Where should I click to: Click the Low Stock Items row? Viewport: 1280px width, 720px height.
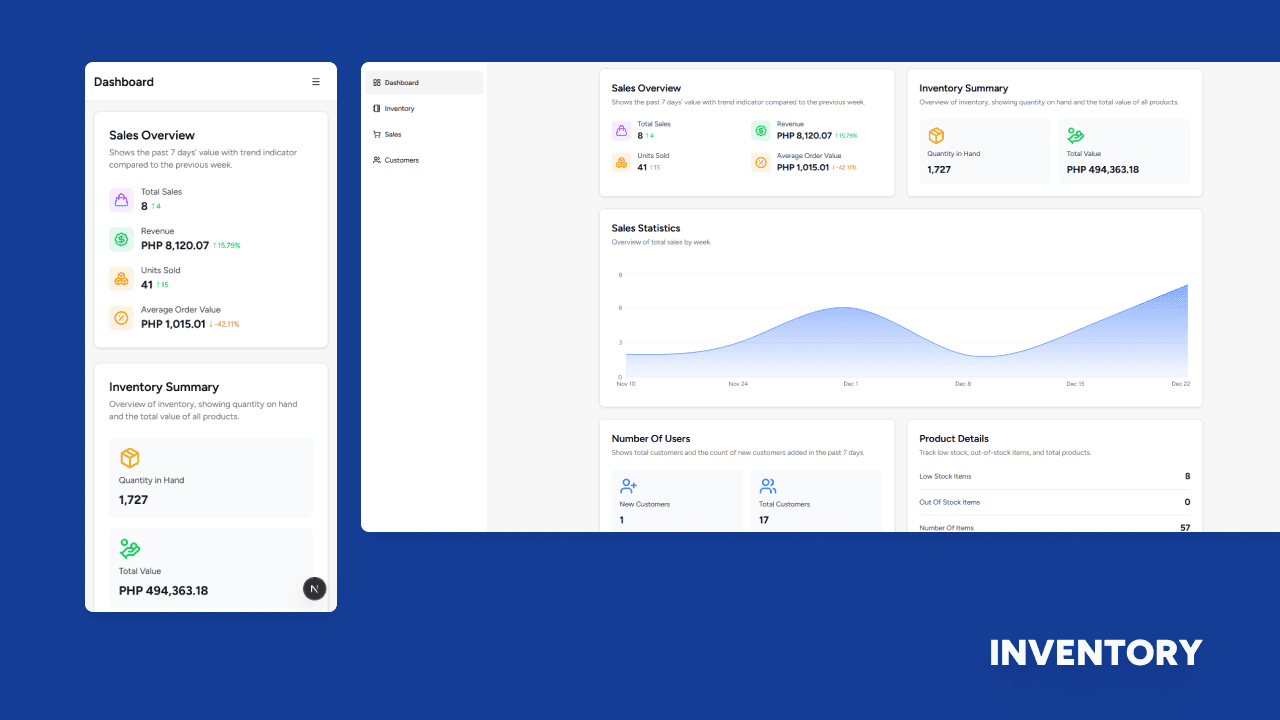click(1054, 477)
